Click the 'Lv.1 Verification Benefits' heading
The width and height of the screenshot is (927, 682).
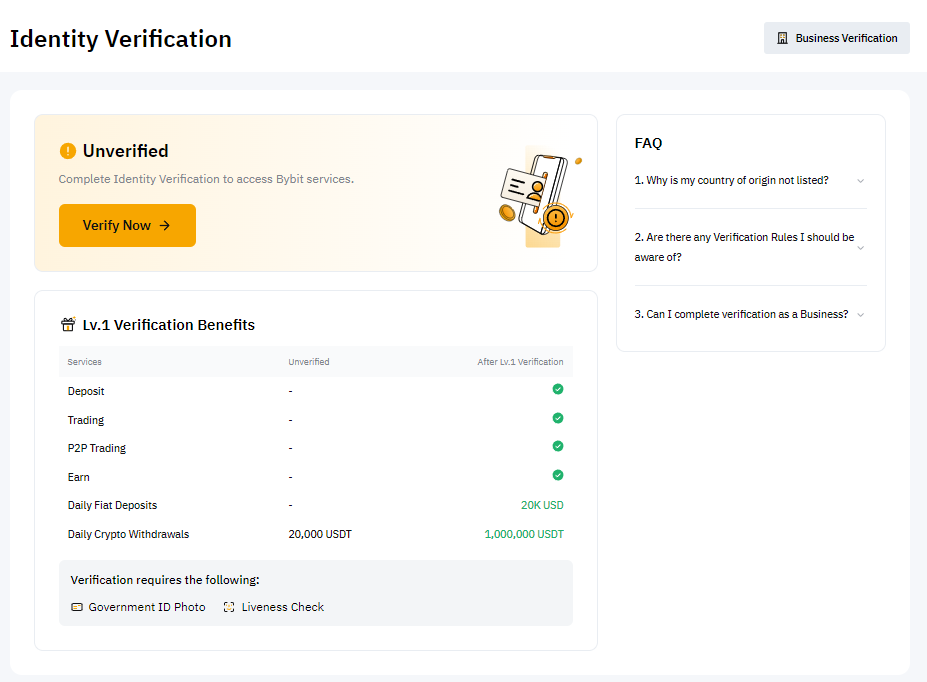(168, 324)
